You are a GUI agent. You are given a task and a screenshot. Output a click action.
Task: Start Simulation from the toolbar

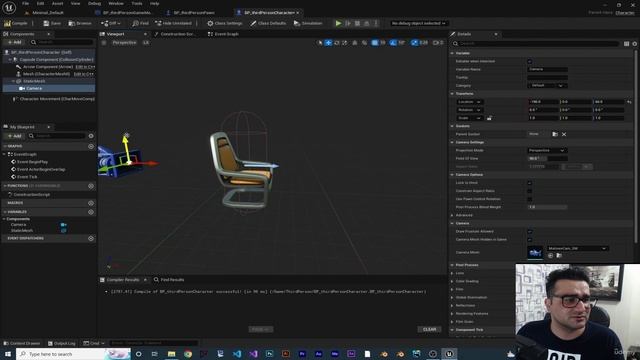coord(308,23)
